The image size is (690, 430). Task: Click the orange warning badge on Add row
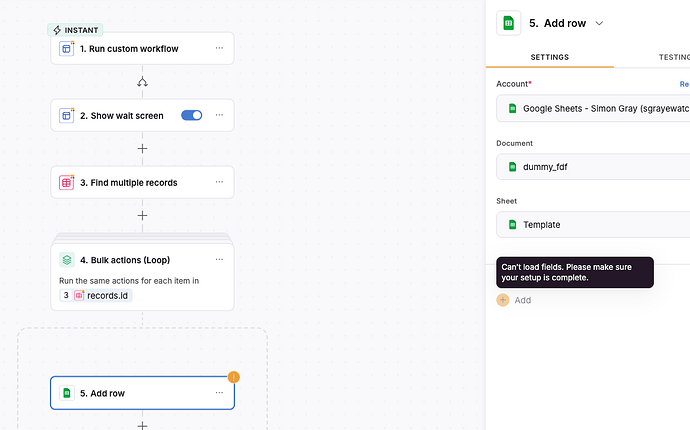(234, 377)
